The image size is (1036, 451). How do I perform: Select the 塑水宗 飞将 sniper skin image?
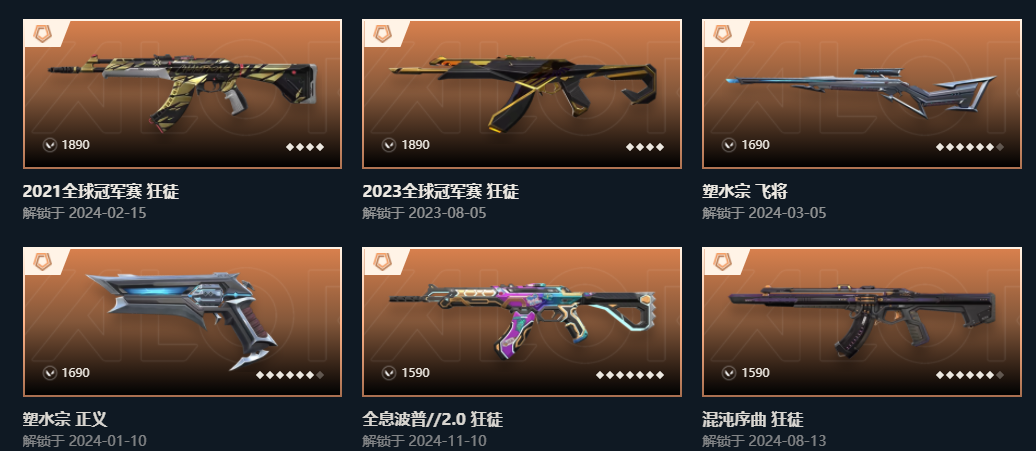click(x=861, y=92)
